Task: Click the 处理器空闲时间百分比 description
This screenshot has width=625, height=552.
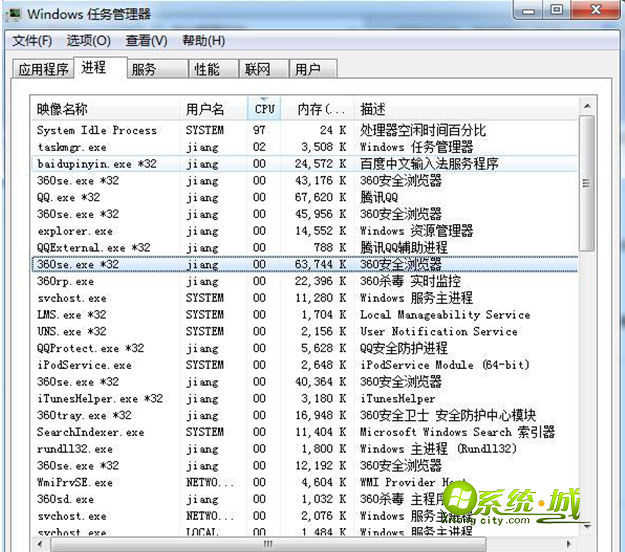Action: [423, 130]
